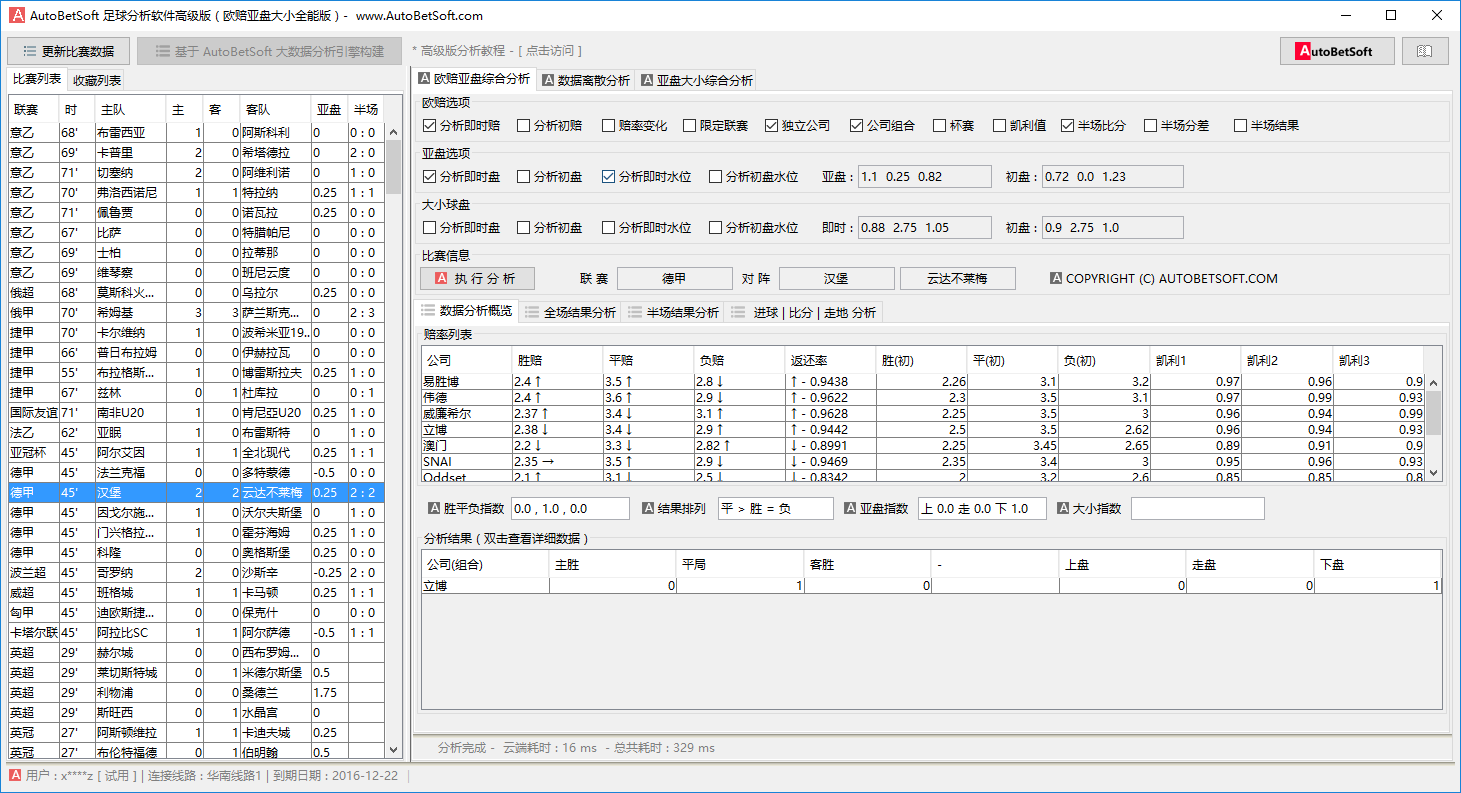The image size is (1461, 793).
Task: Enable the 赔率变化 checkbox
Action: [608, 126]
